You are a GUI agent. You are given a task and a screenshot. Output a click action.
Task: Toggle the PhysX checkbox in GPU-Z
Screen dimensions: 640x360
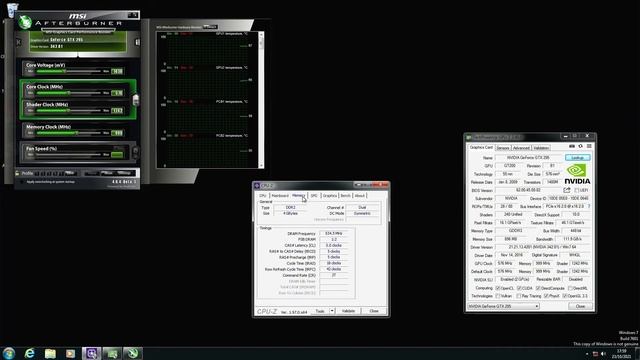click(x=546, y=296)
